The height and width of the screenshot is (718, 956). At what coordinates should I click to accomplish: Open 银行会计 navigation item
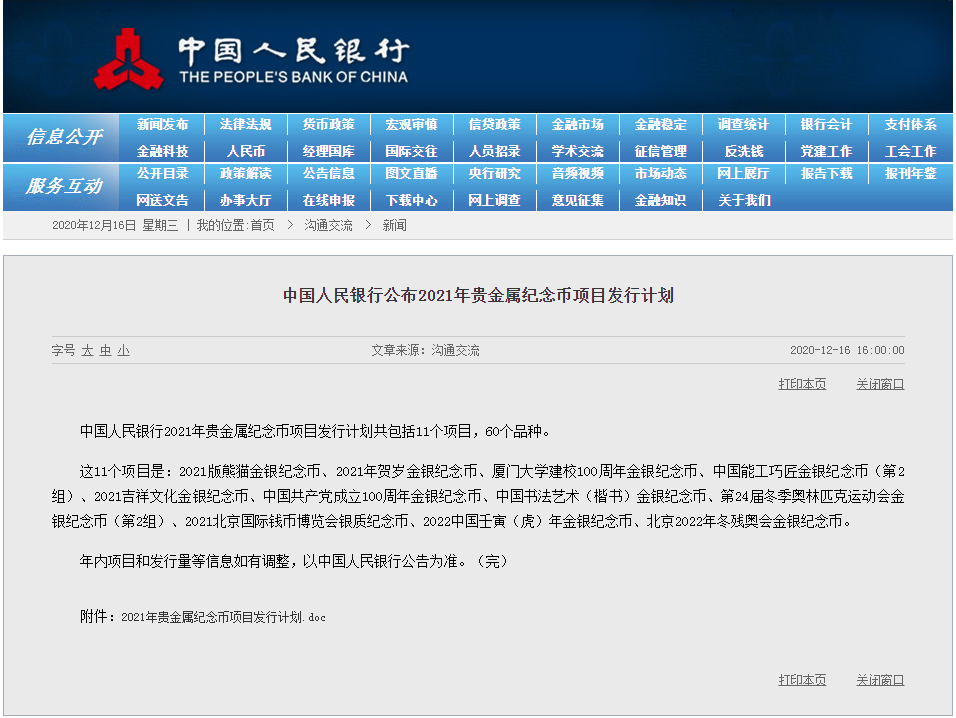pos(826,124)
